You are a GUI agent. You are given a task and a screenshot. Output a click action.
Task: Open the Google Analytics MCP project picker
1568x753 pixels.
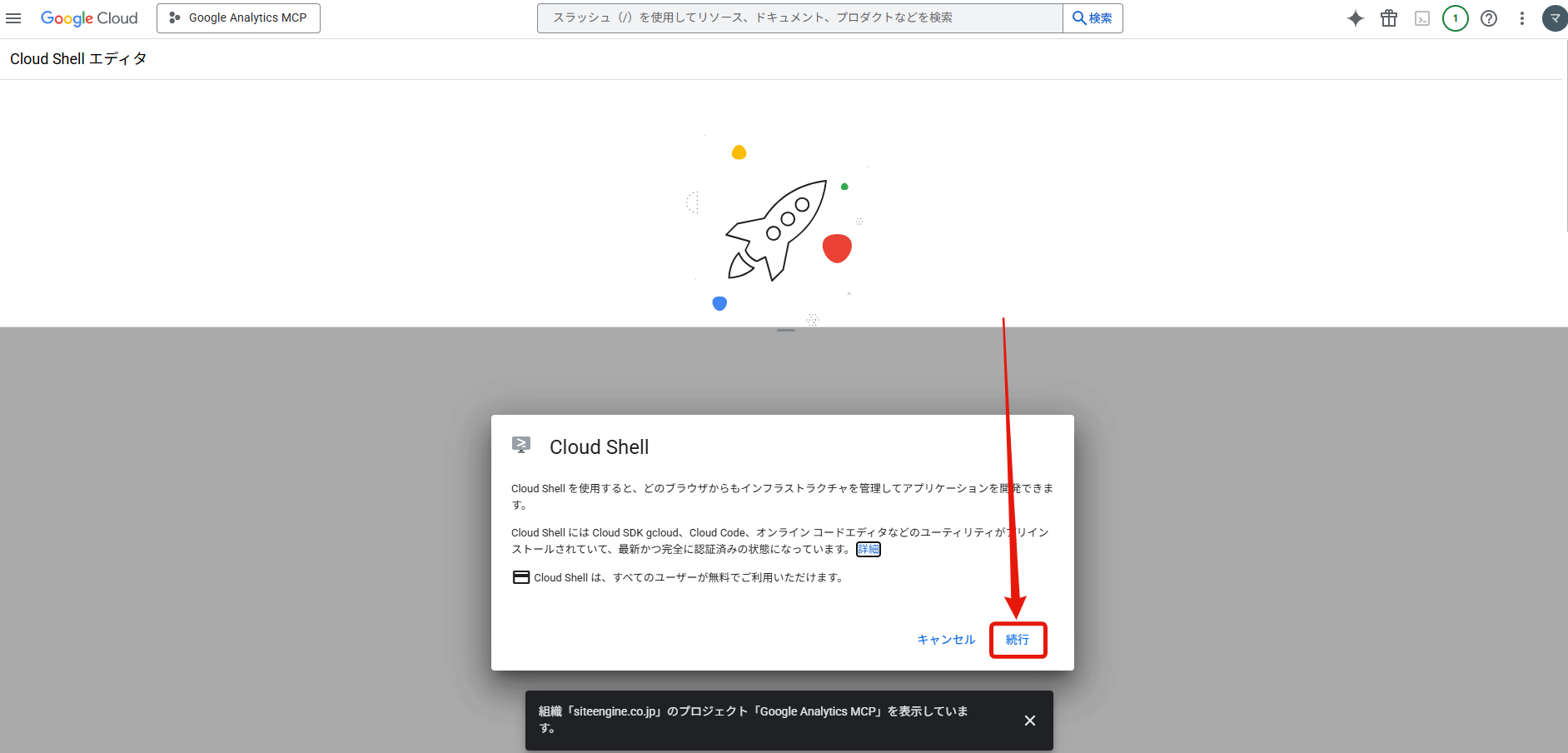238,18
